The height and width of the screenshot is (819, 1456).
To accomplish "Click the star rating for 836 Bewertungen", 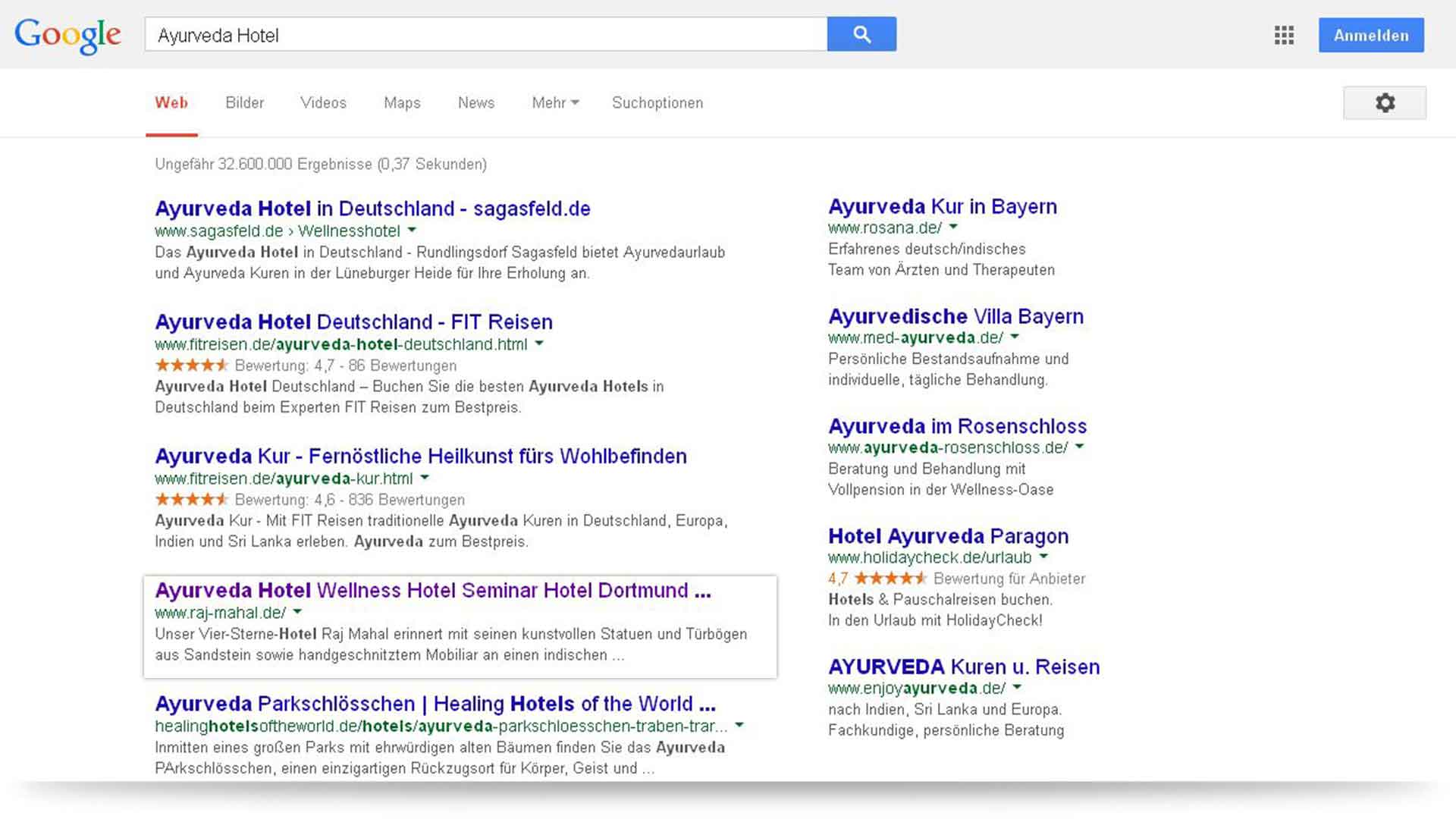I will 192,500.
